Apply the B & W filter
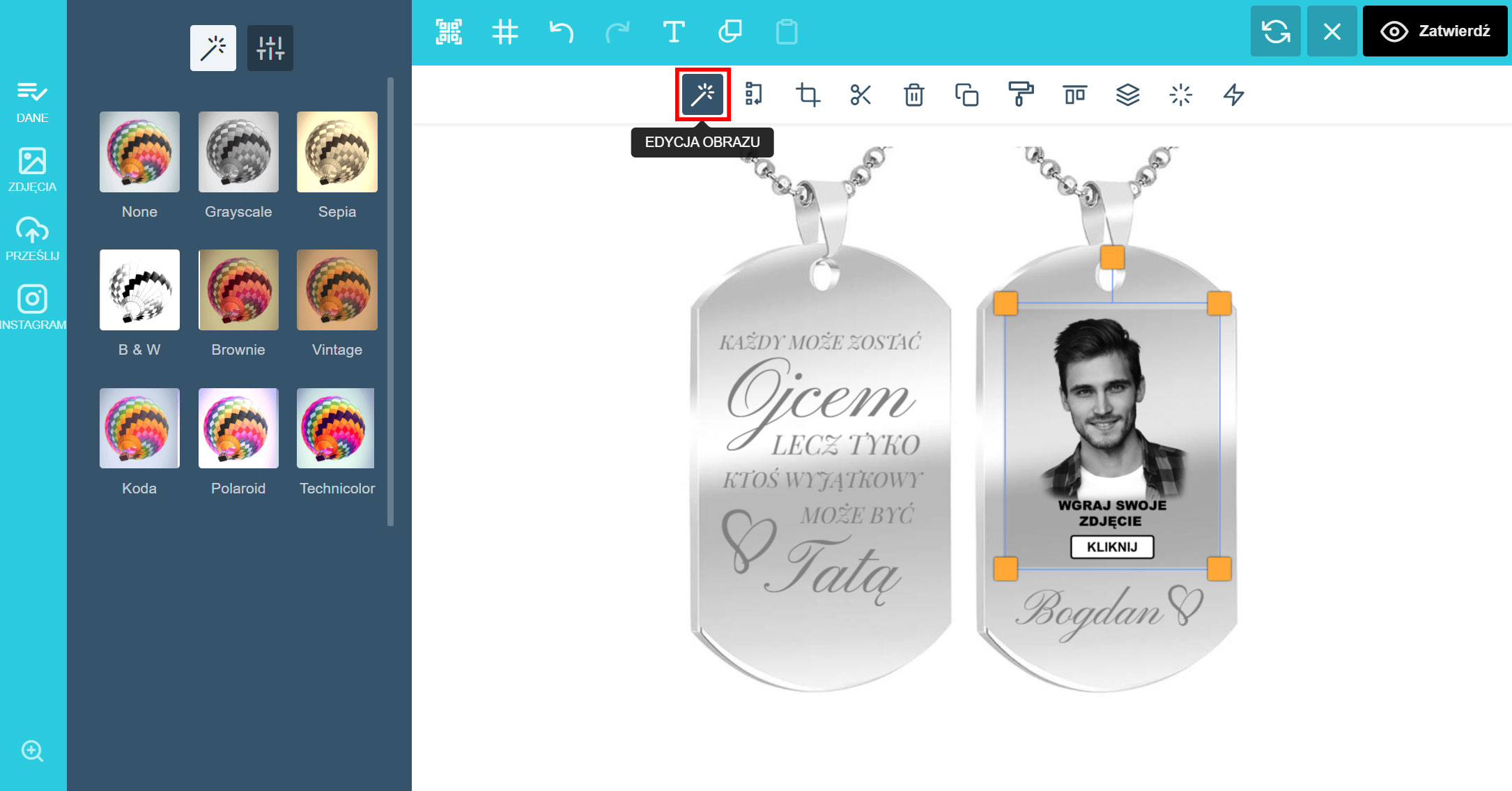This screenshot has height=791, width=1512. 139,290
